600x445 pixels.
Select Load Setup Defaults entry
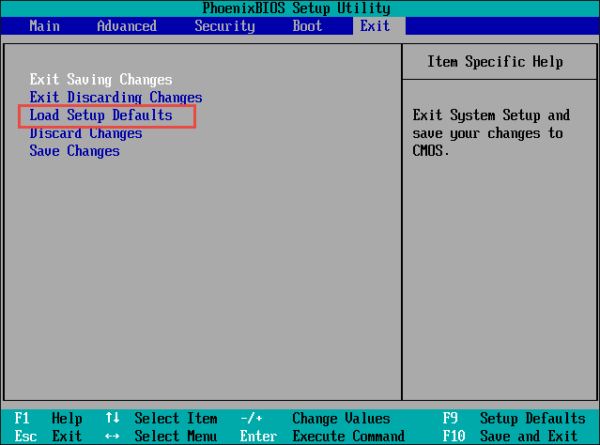point(101,116)
